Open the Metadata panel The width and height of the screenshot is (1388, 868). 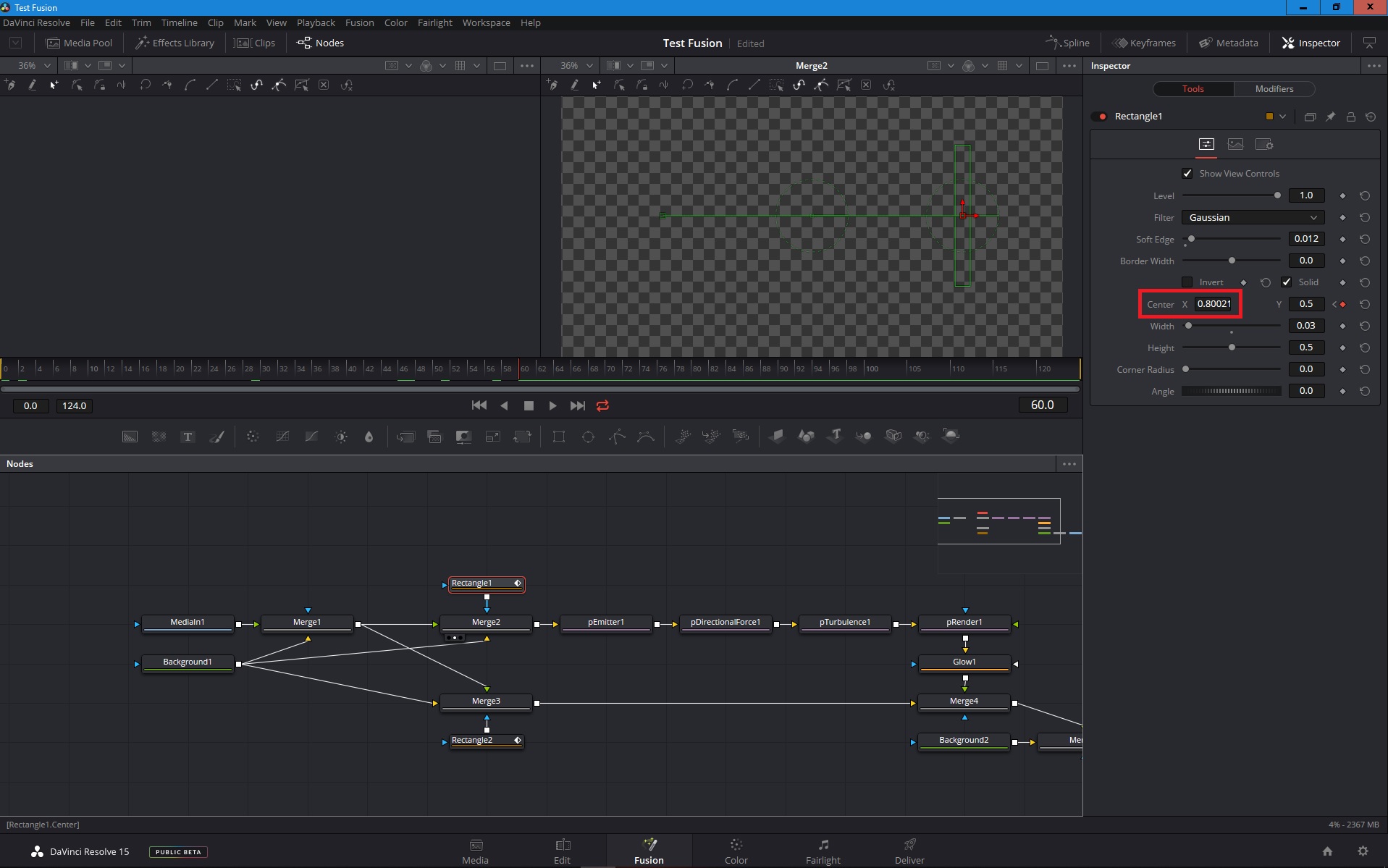pyautogui.click(x=1229, y=43)
